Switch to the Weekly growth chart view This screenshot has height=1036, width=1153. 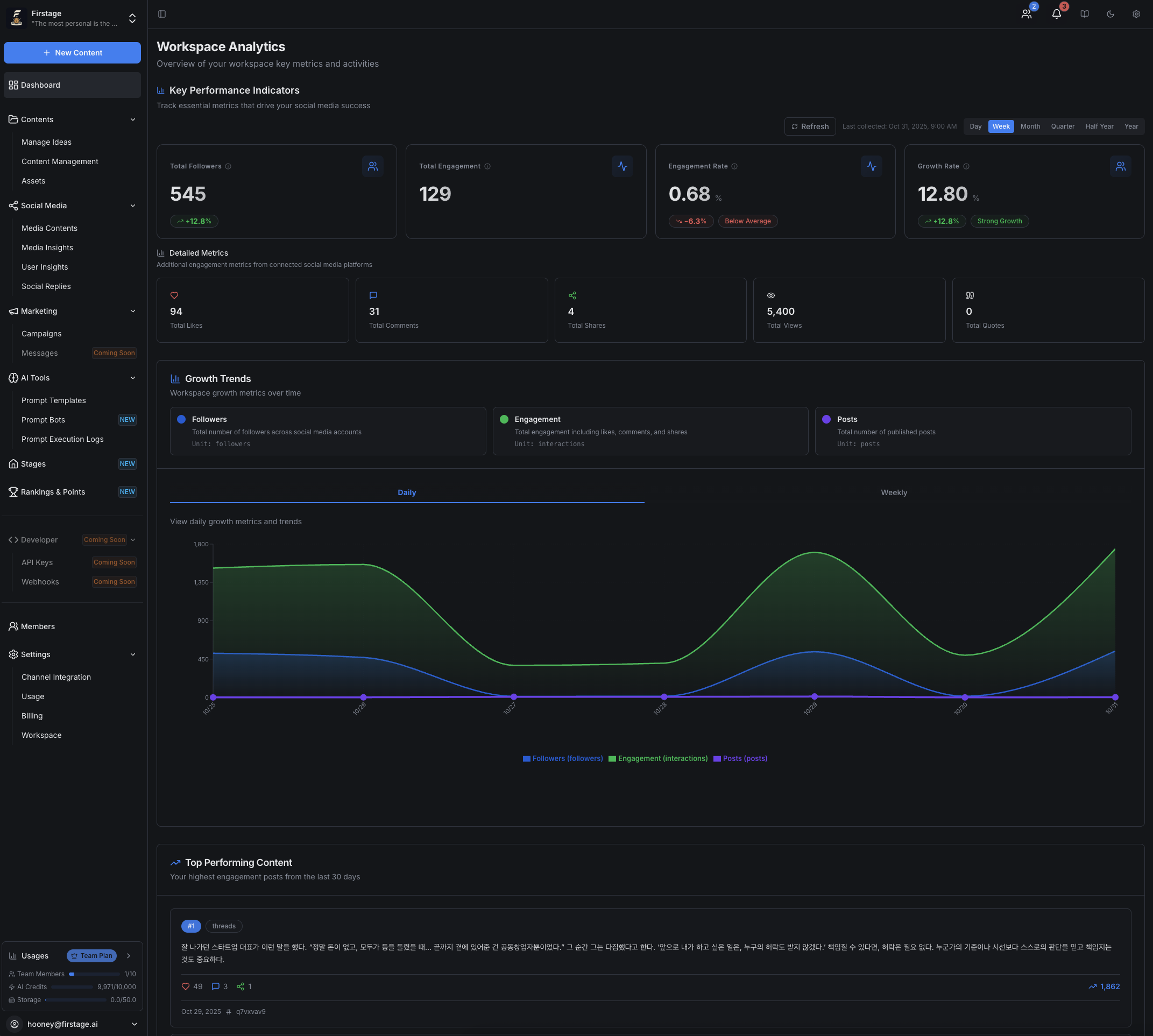[x=894, y=492]
